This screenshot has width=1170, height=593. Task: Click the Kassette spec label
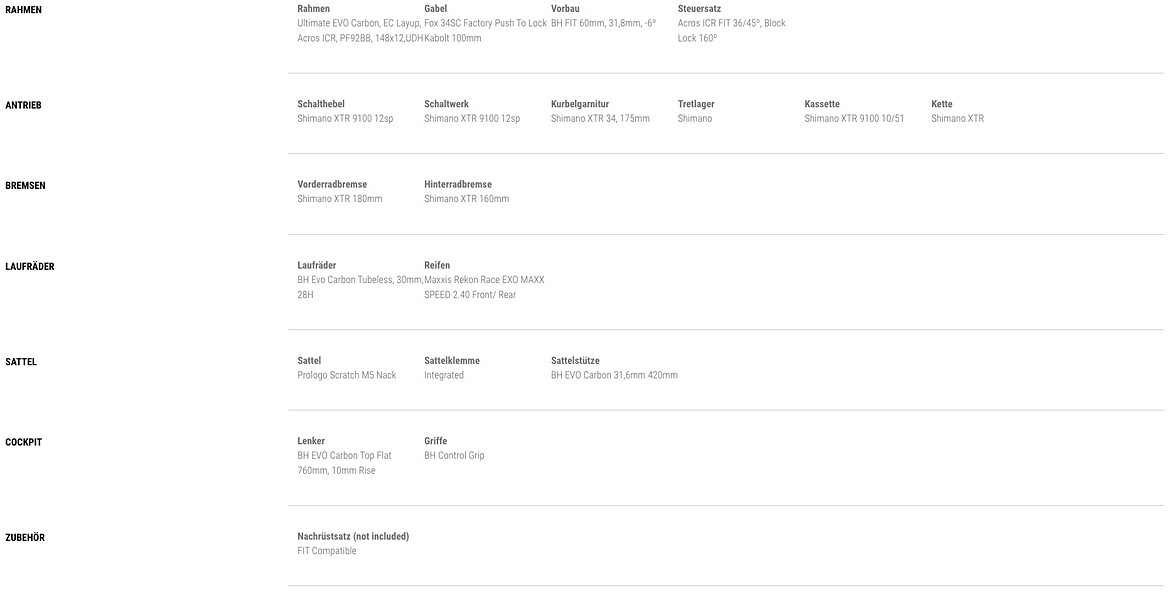point(822,104)
